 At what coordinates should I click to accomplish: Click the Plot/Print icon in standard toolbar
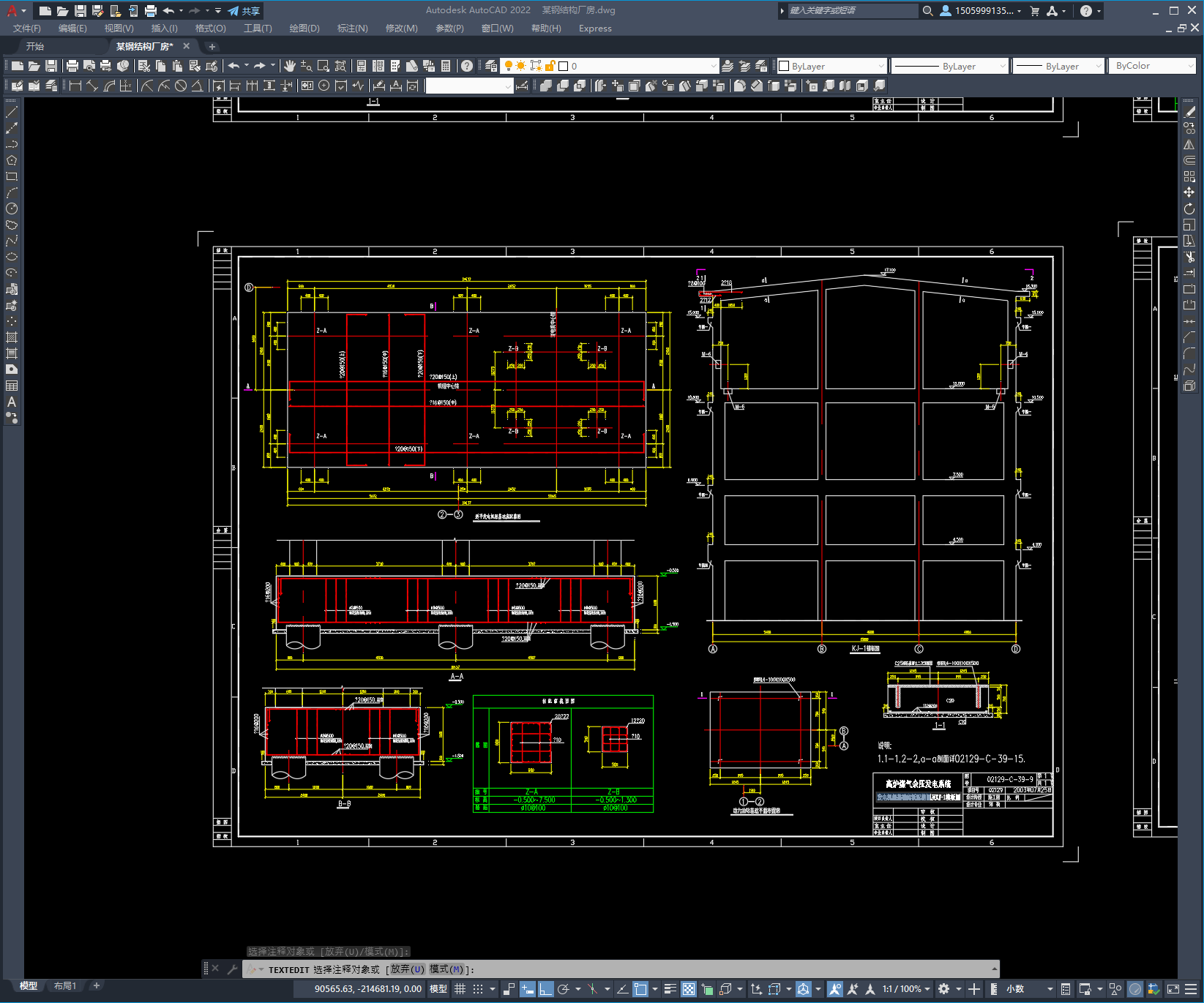click(72, 66)
